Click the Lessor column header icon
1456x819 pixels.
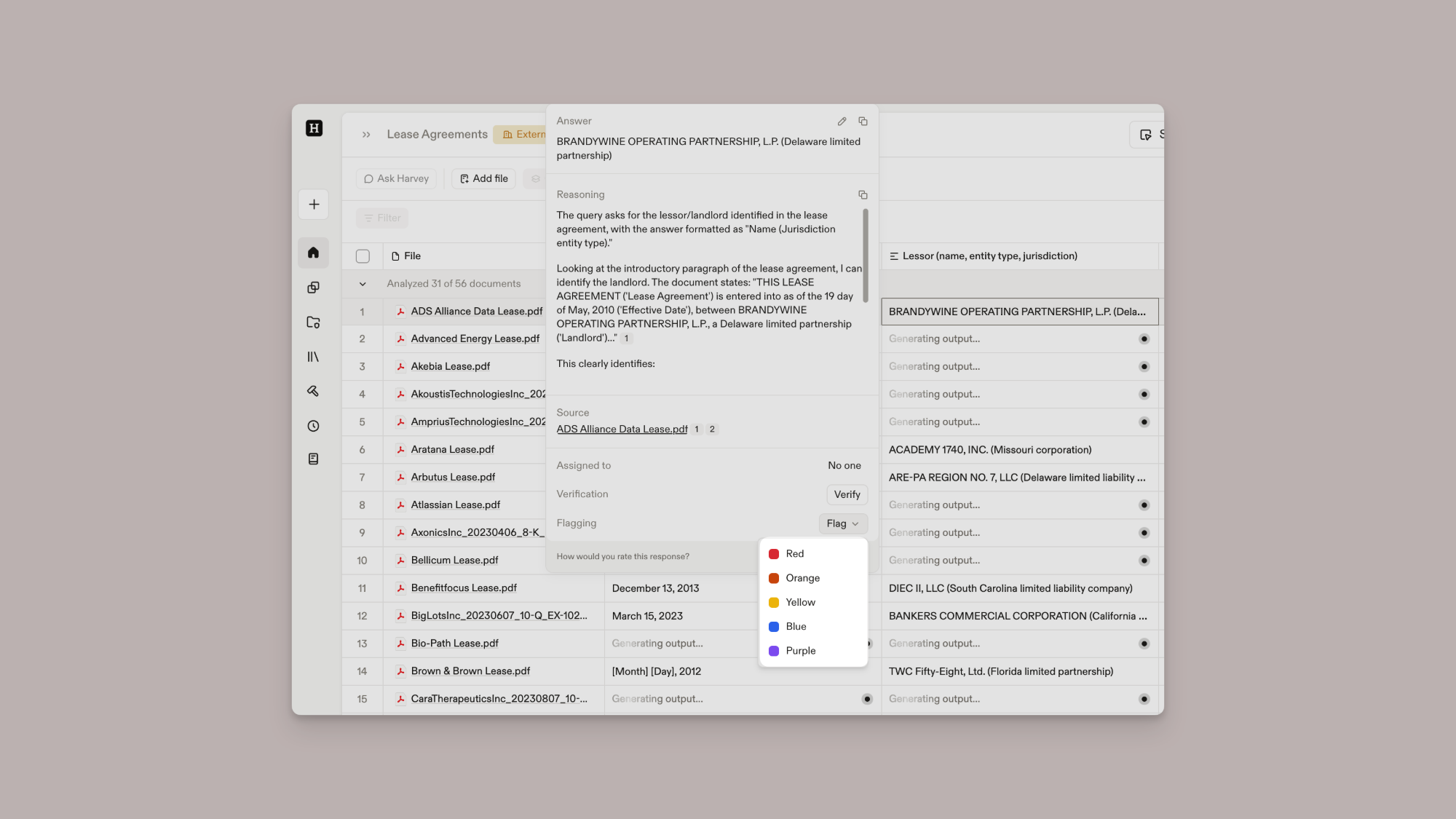(x=893, y=256)
